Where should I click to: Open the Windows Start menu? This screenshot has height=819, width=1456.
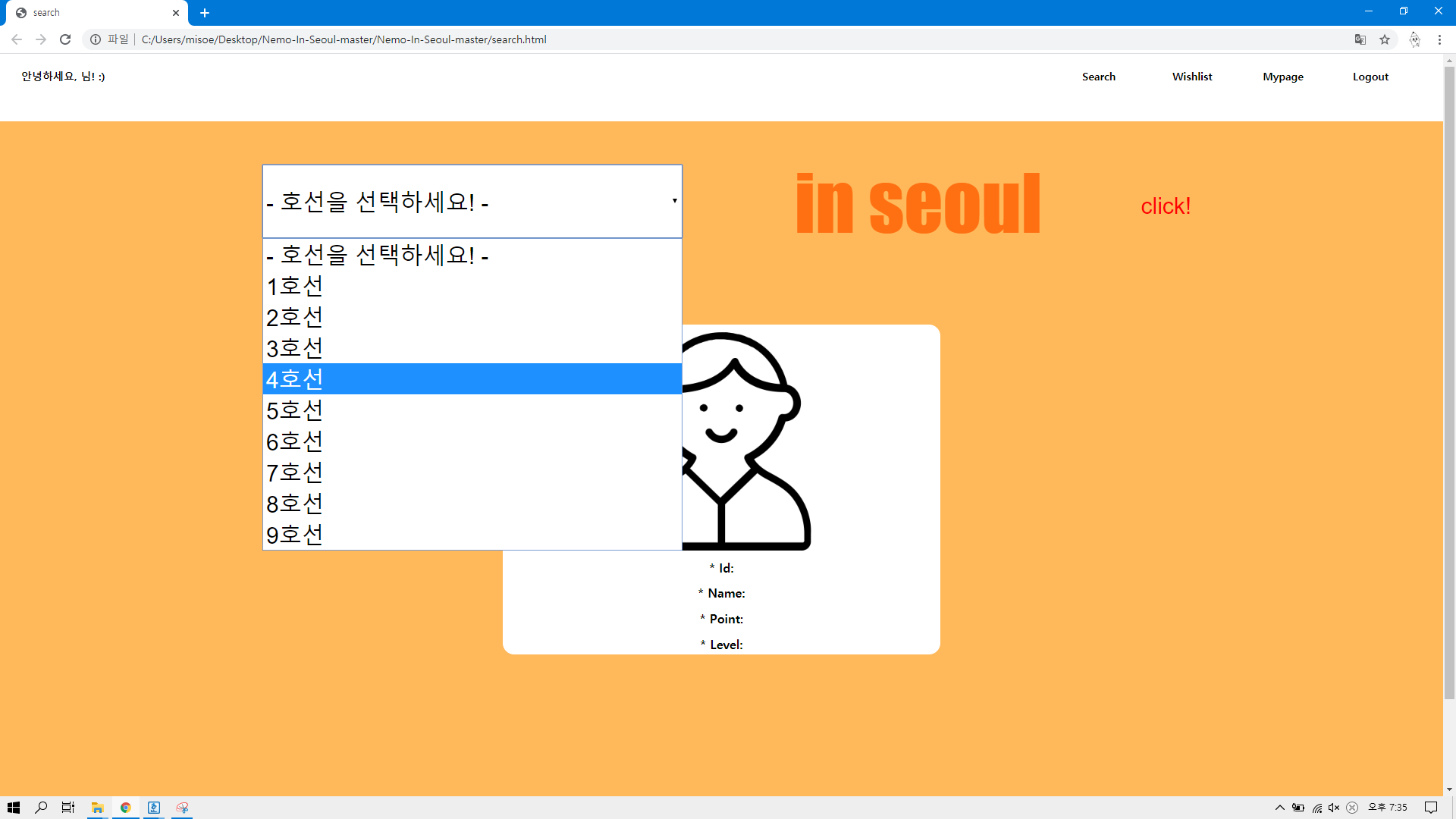pyautogui.click(x=14, y=808)
